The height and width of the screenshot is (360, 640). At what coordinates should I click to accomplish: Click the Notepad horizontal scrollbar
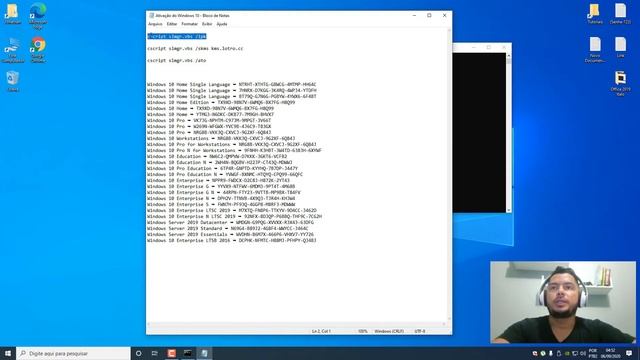[296, 324]
